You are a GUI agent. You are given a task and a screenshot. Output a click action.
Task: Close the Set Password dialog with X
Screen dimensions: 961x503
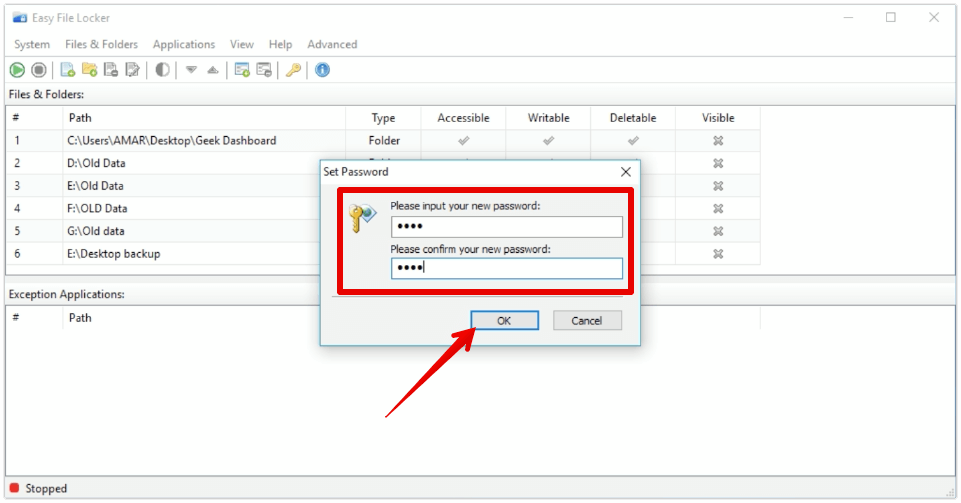click(626, 172)
